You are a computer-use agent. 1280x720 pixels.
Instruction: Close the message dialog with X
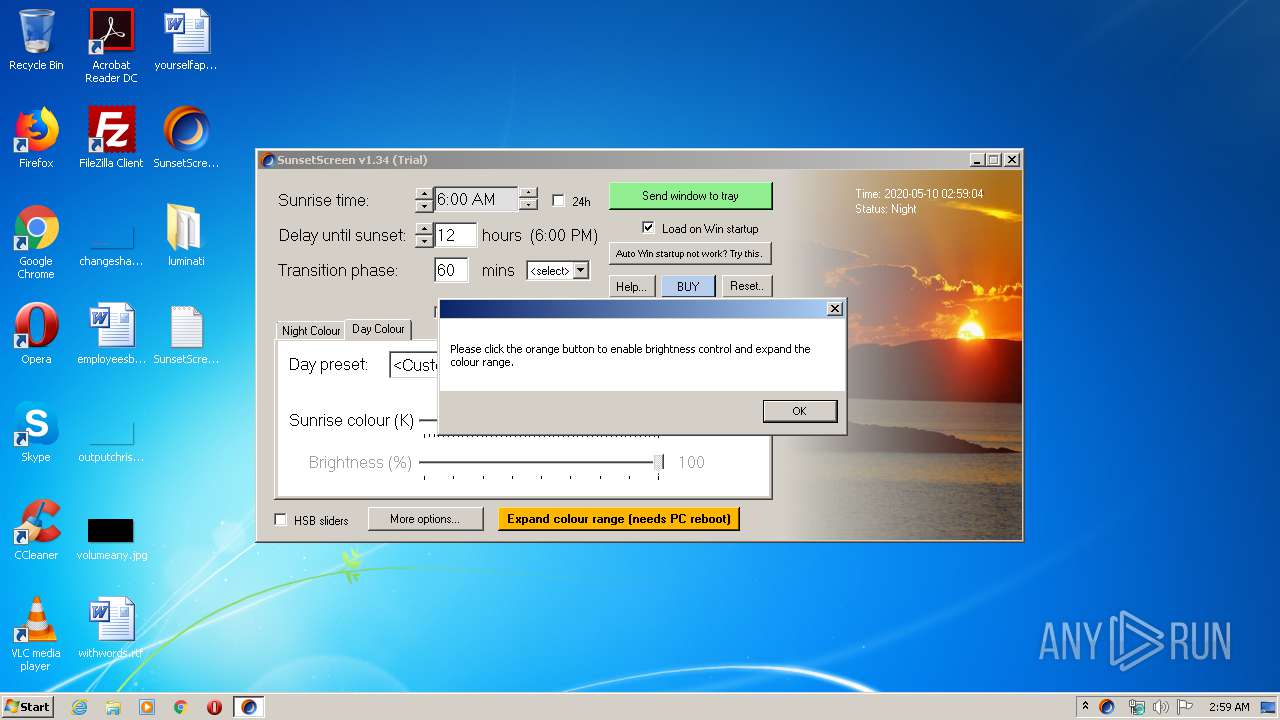[835, 309]
